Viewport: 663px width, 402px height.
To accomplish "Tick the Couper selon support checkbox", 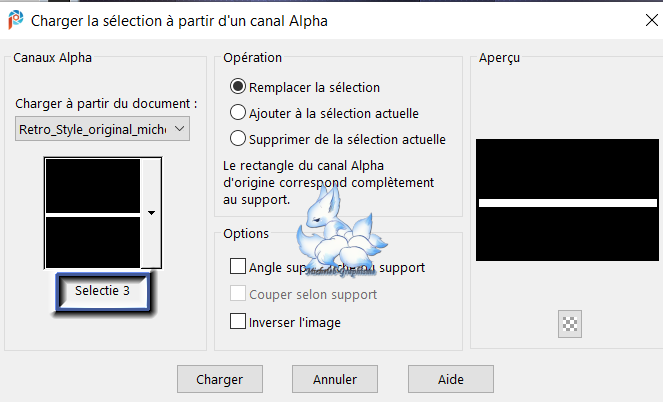I will point(238,294).
